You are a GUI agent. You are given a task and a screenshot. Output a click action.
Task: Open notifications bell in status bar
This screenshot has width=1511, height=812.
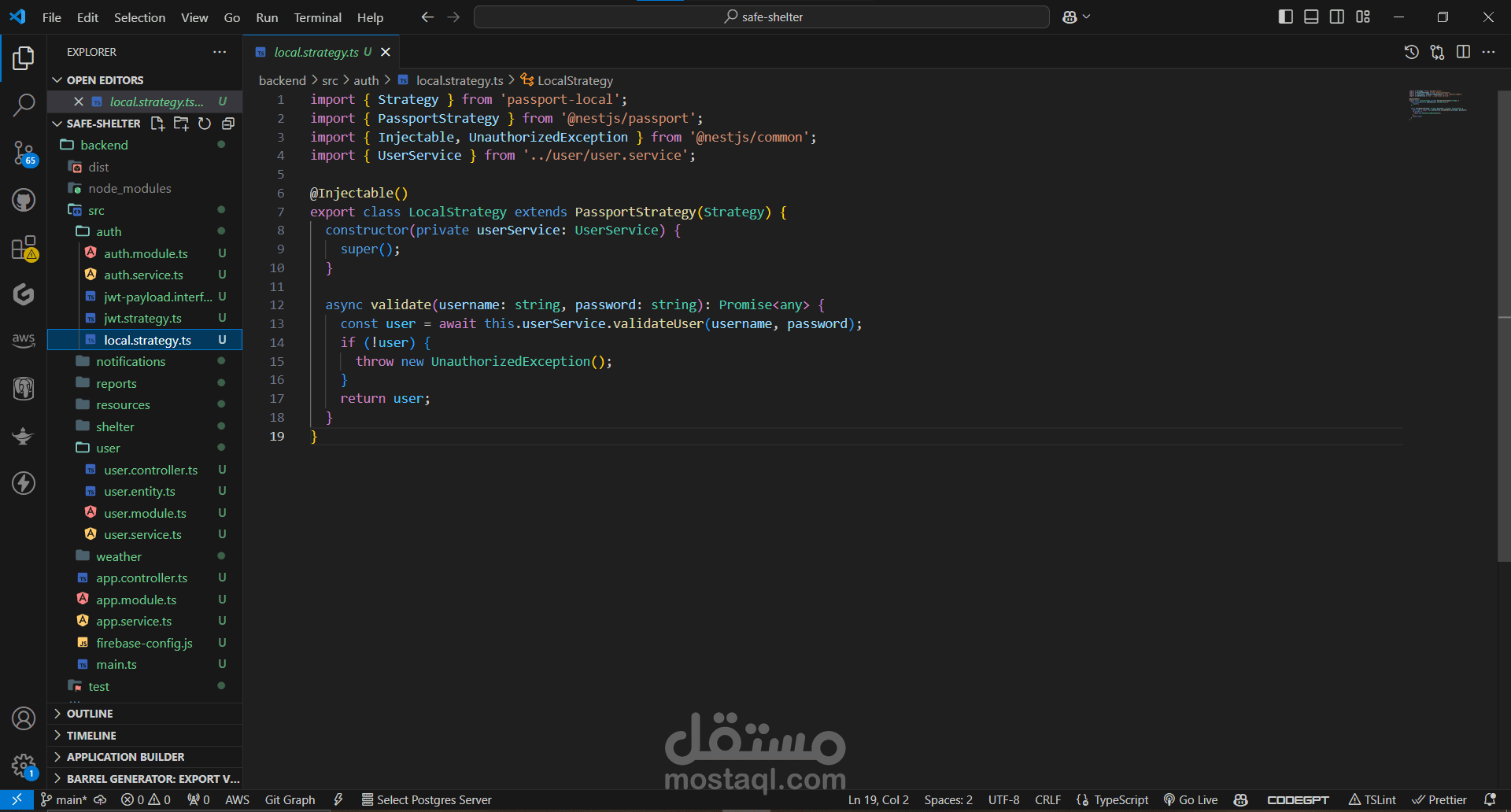[1490, 799]
